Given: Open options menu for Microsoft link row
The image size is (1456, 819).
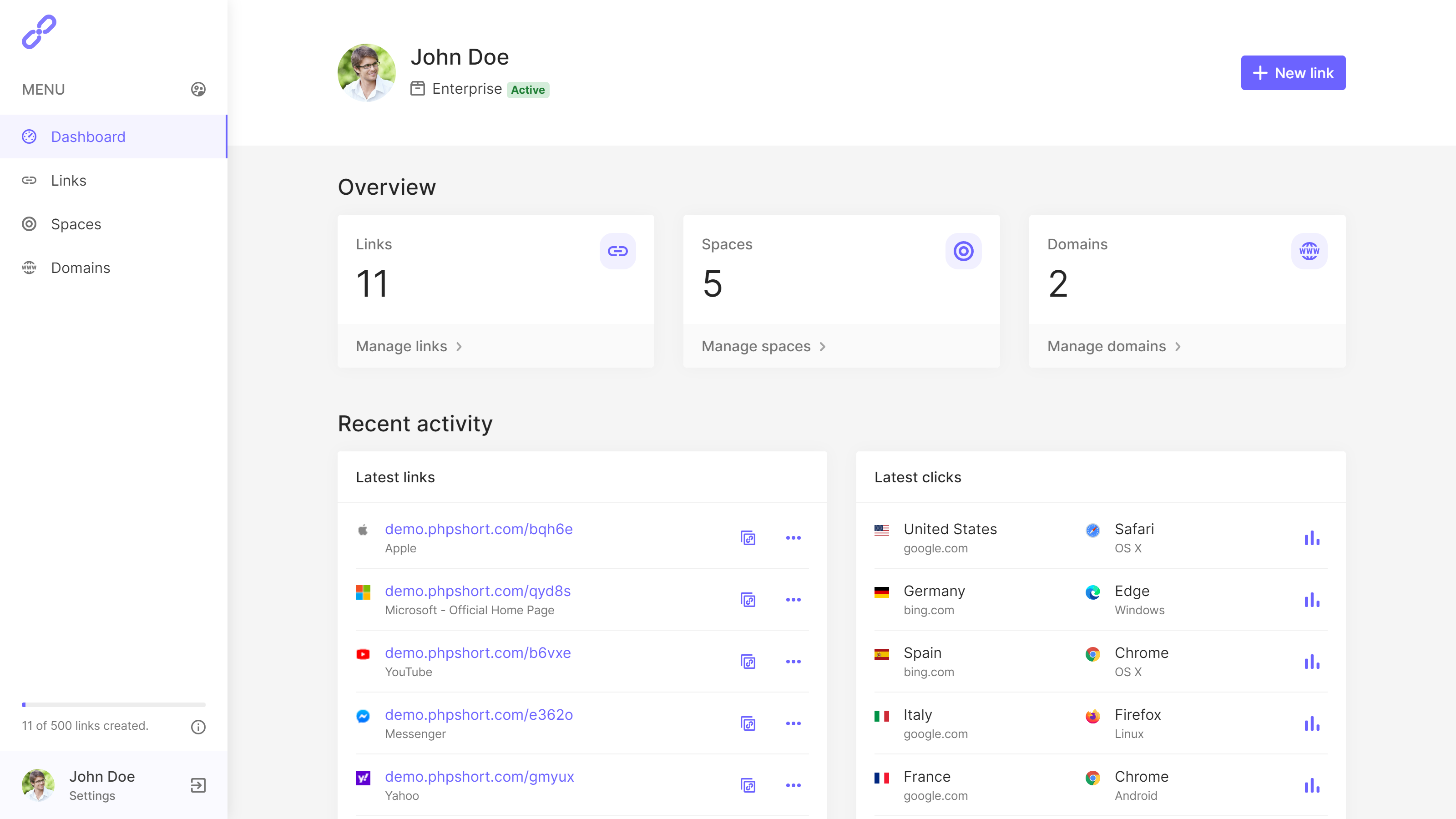Looking at the screenshot, I should pyautogui.click(x=793, y=600).
